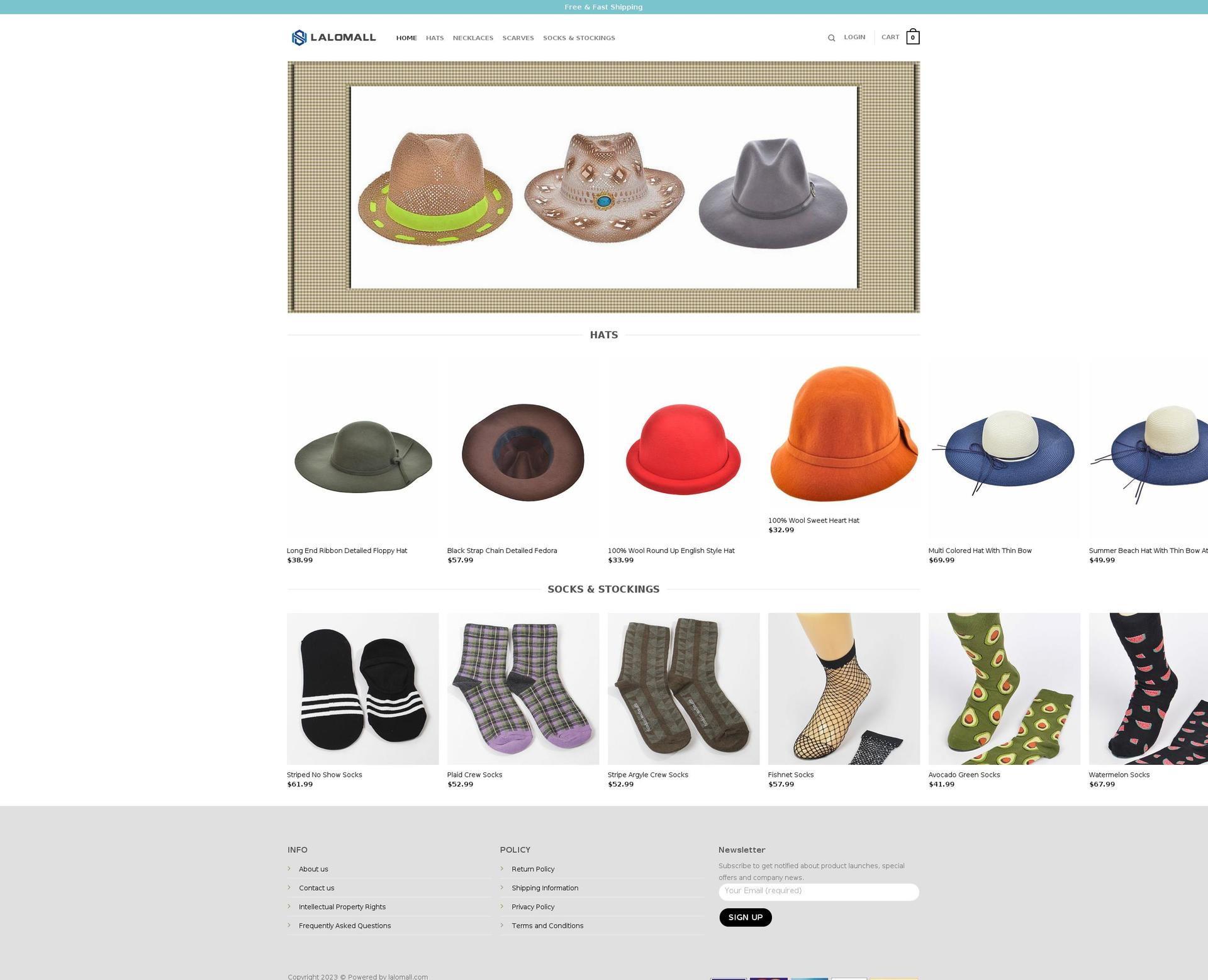Expand the Privacy Policy link

tap(533, 906)
